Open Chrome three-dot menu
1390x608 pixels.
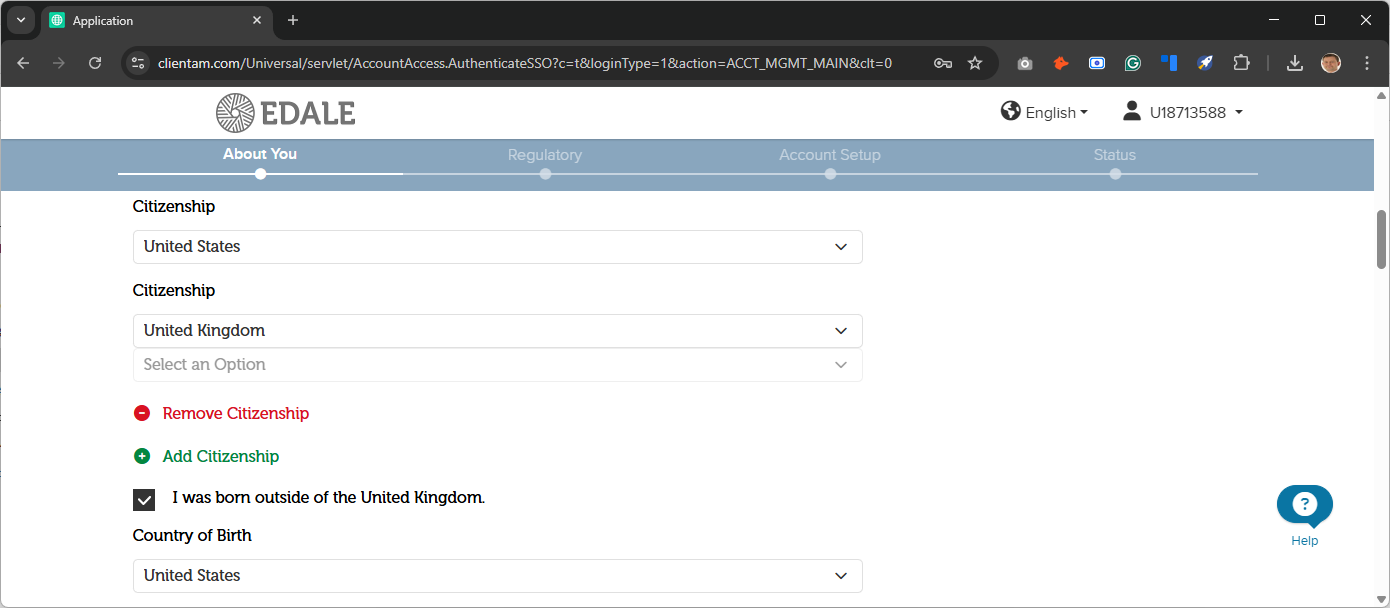click(1367, 63)
